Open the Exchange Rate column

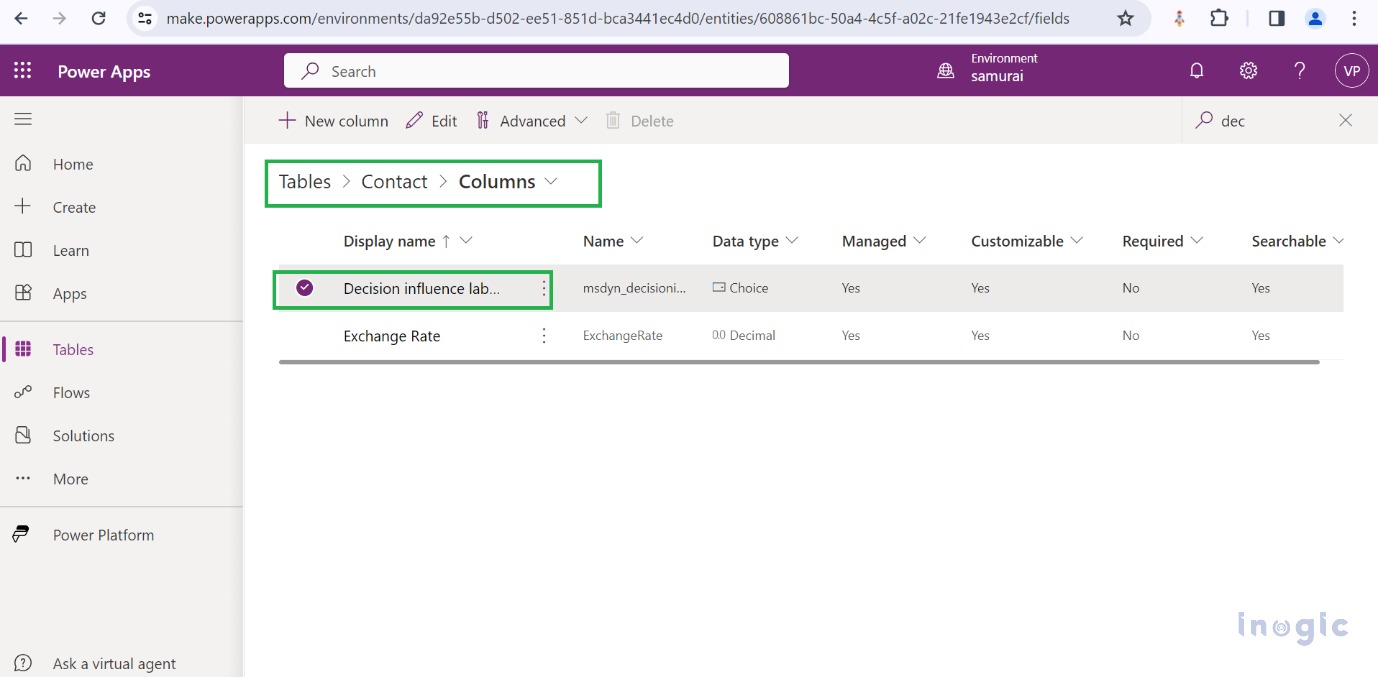(x=392, y=336)
